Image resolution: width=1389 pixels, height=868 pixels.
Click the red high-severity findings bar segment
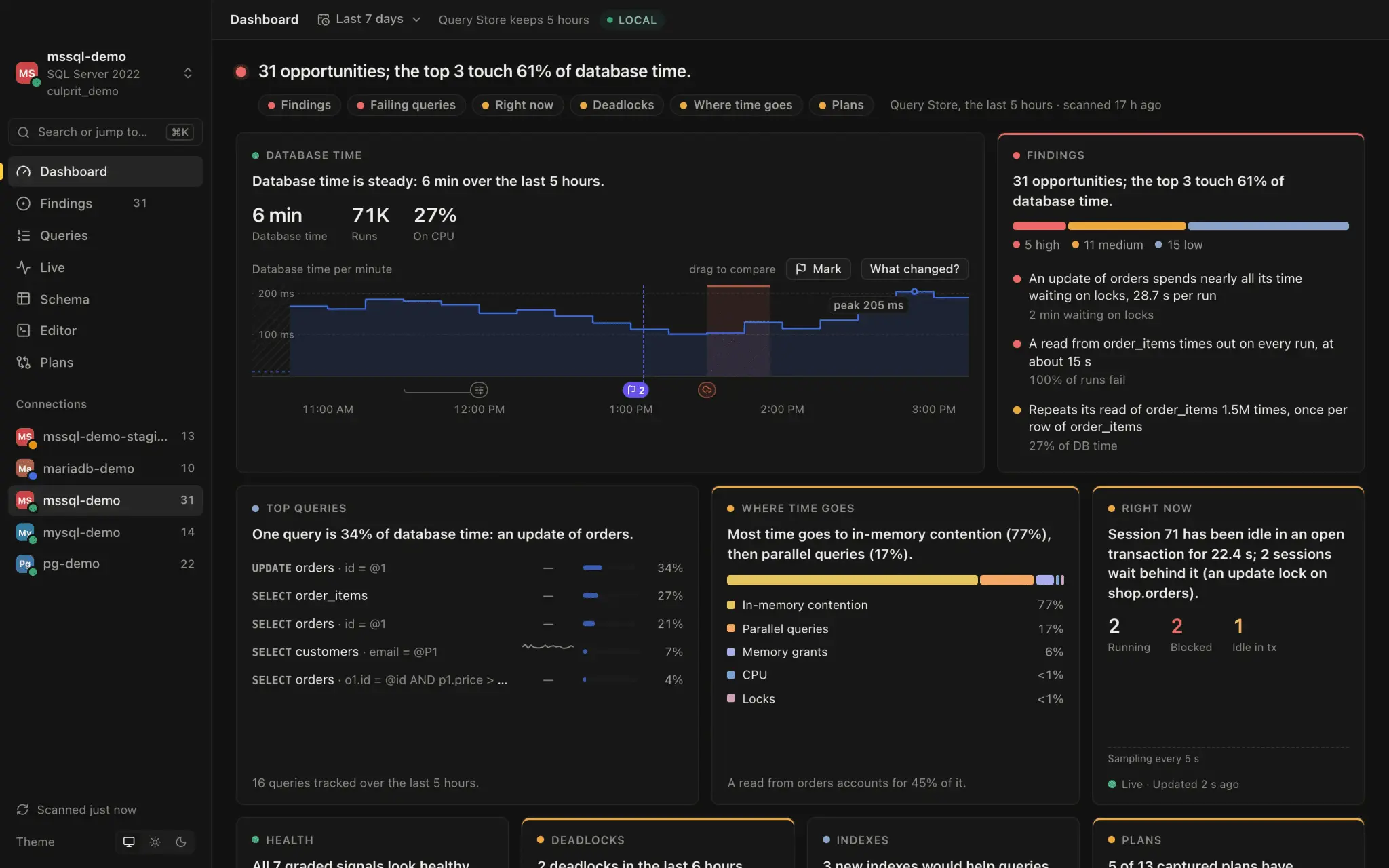coord(1039,226)
